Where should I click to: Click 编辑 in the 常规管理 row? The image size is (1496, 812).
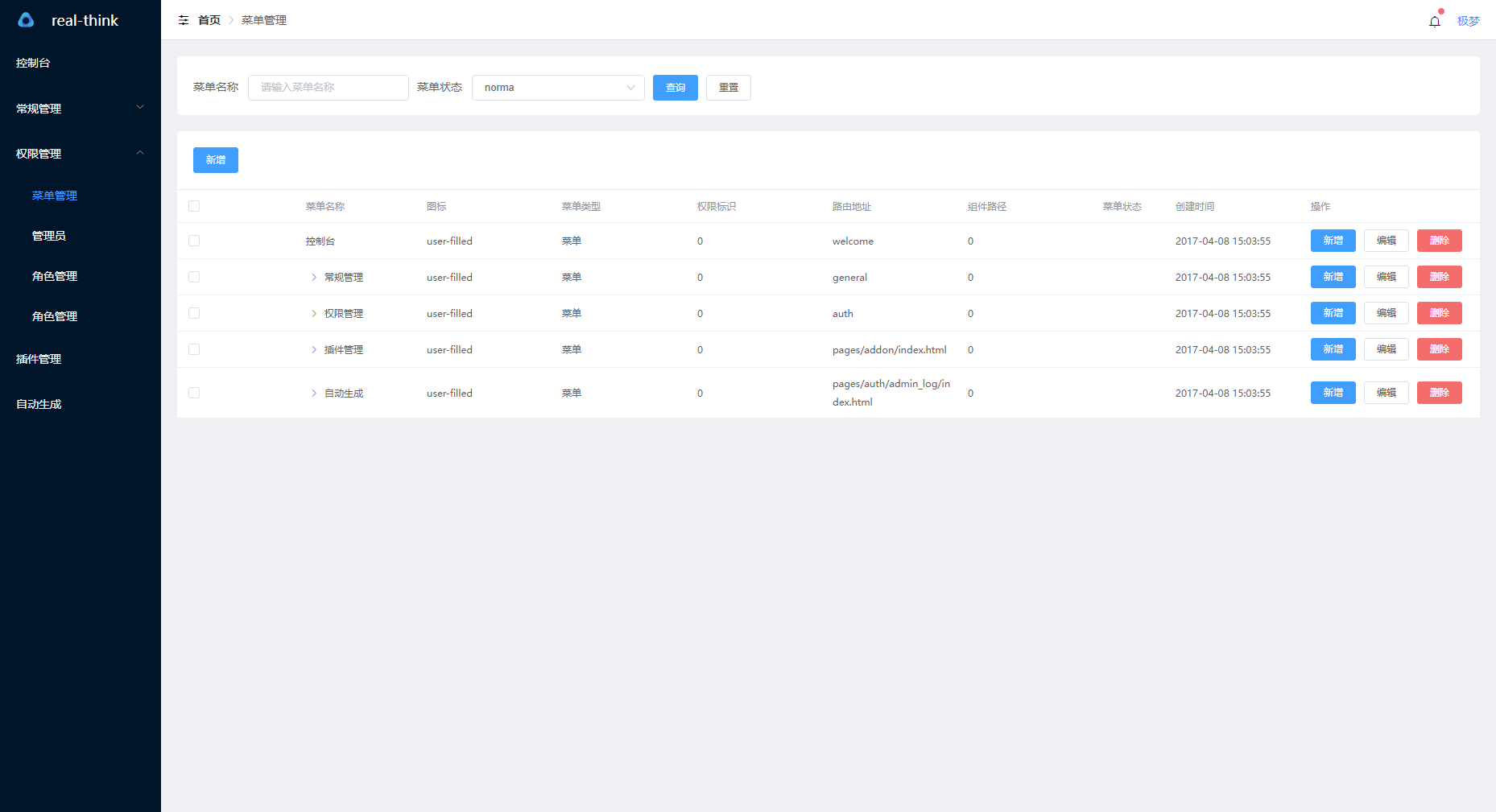[x=1386, y=277]
